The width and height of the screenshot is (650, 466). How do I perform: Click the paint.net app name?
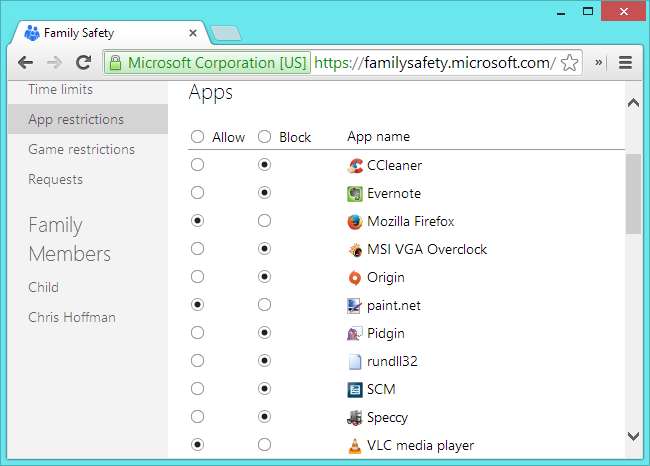394,306
